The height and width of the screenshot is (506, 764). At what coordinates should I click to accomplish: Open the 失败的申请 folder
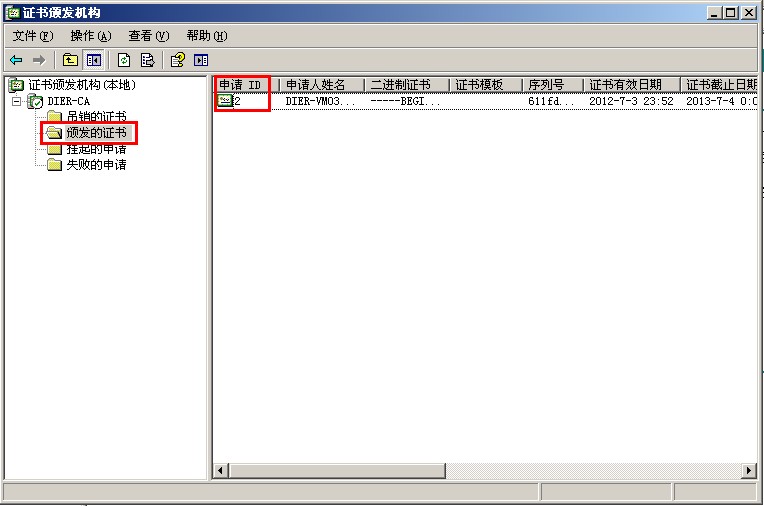pyautogui.click(x=95, y=165)
